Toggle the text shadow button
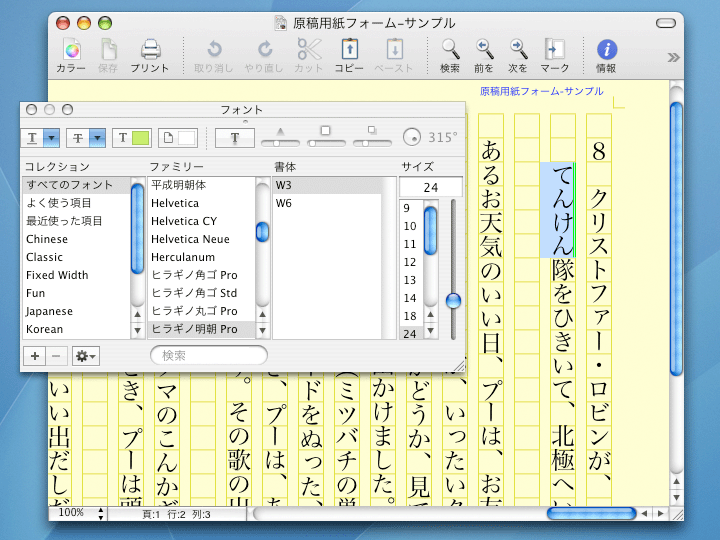 [235, 138]
